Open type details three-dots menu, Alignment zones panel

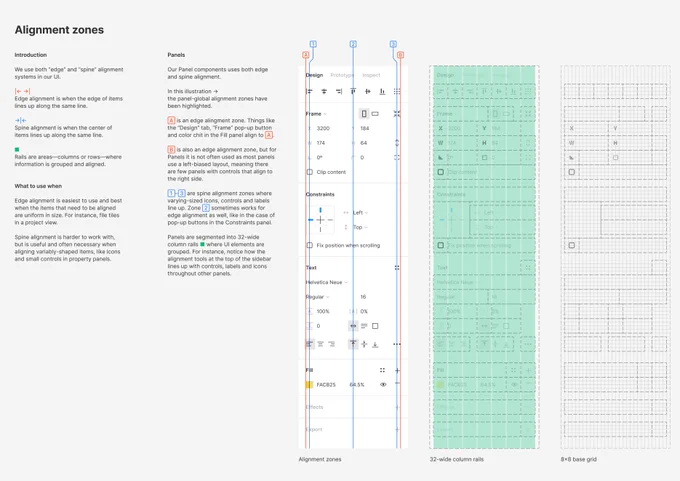(x=397, y=344)
